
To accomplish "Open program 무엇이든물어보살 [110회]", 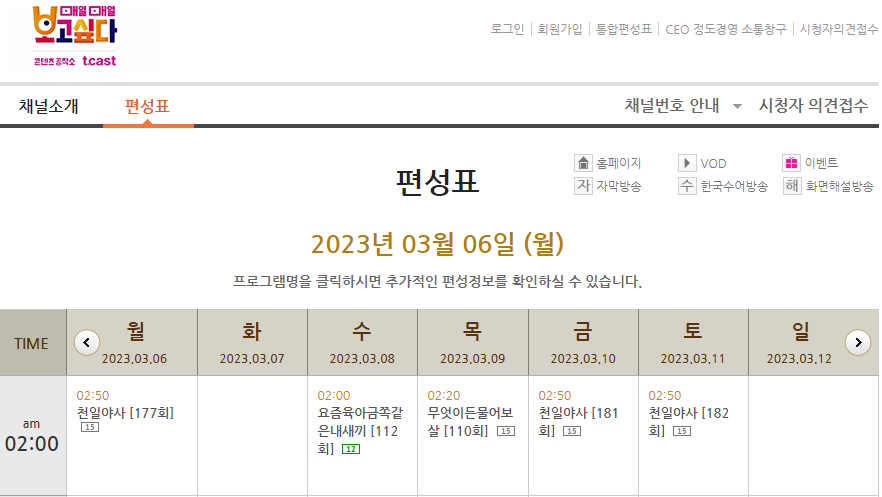I will point(470,422).
